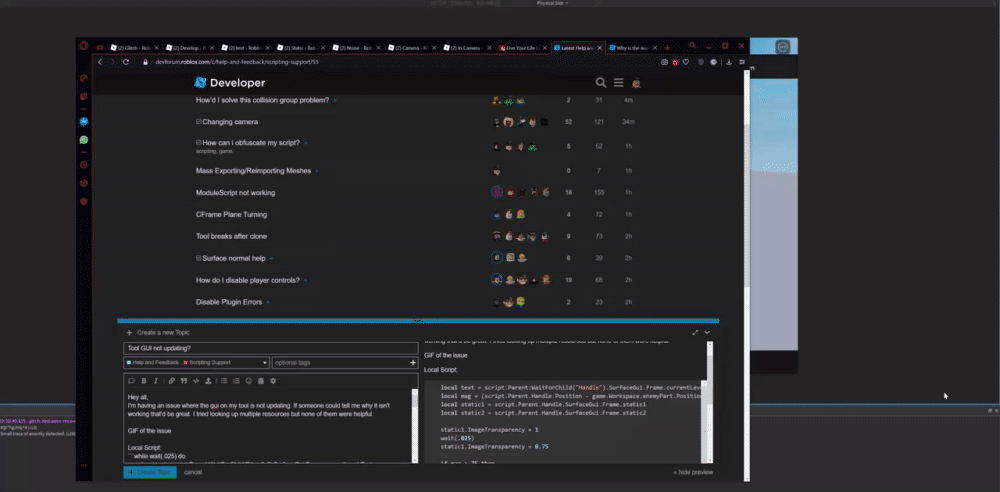Open WhatsApp in the browser sidebar
Screen dimensions: 1000x492
pyautogui.click(x=84, y=139)
